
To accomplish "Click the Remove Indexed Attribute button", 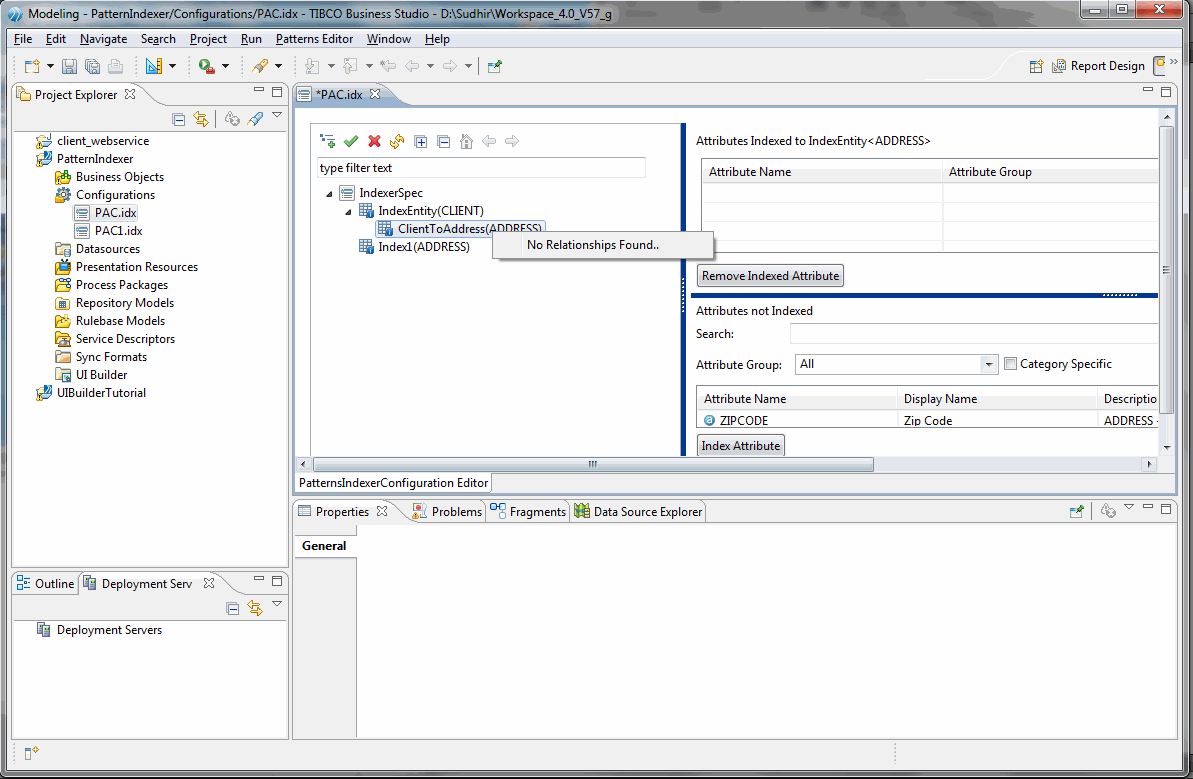I will pyautogui.click(x=770, y=275).
